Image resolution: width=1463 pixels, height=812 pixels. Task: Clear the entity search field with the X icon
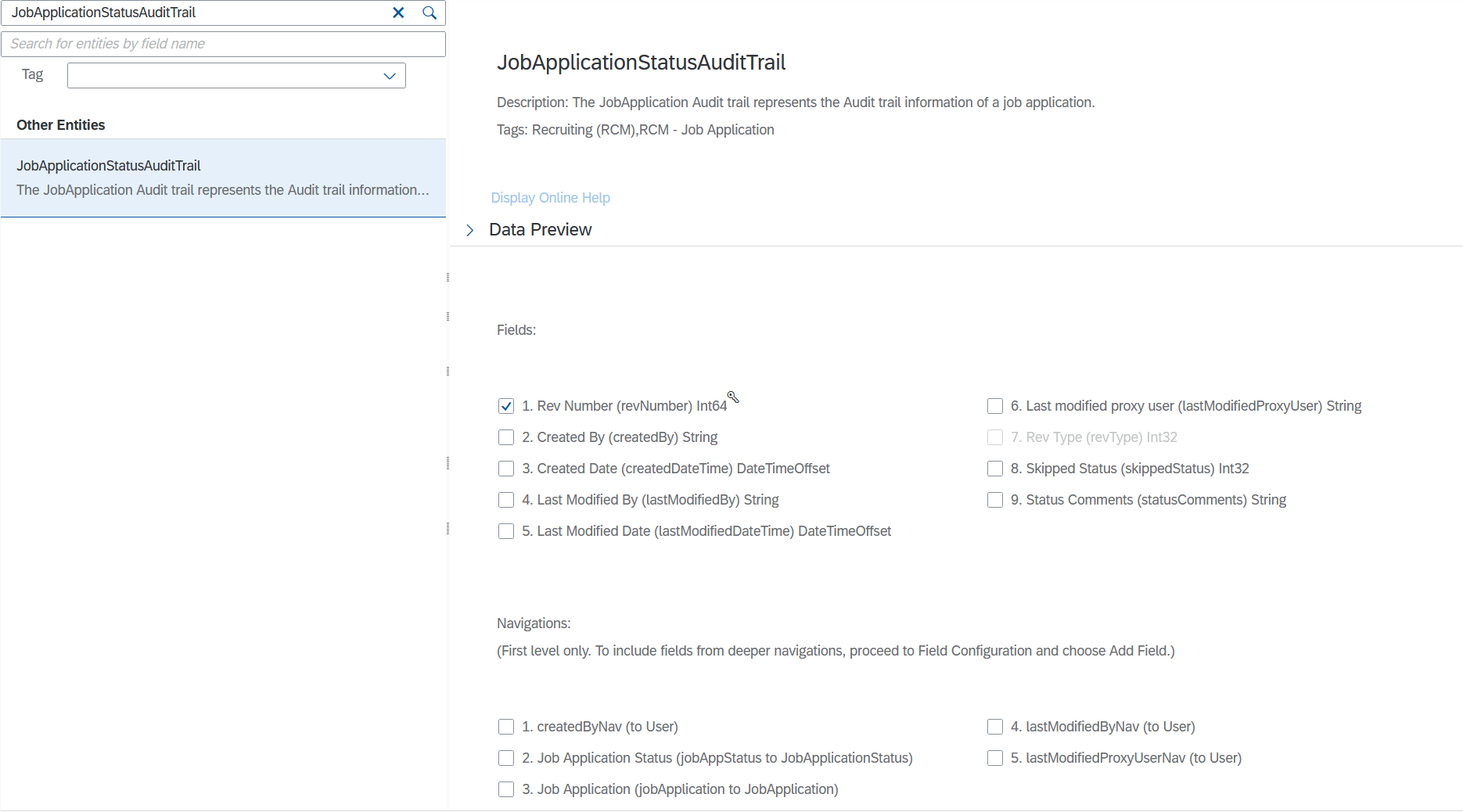(x=398, y=13)
